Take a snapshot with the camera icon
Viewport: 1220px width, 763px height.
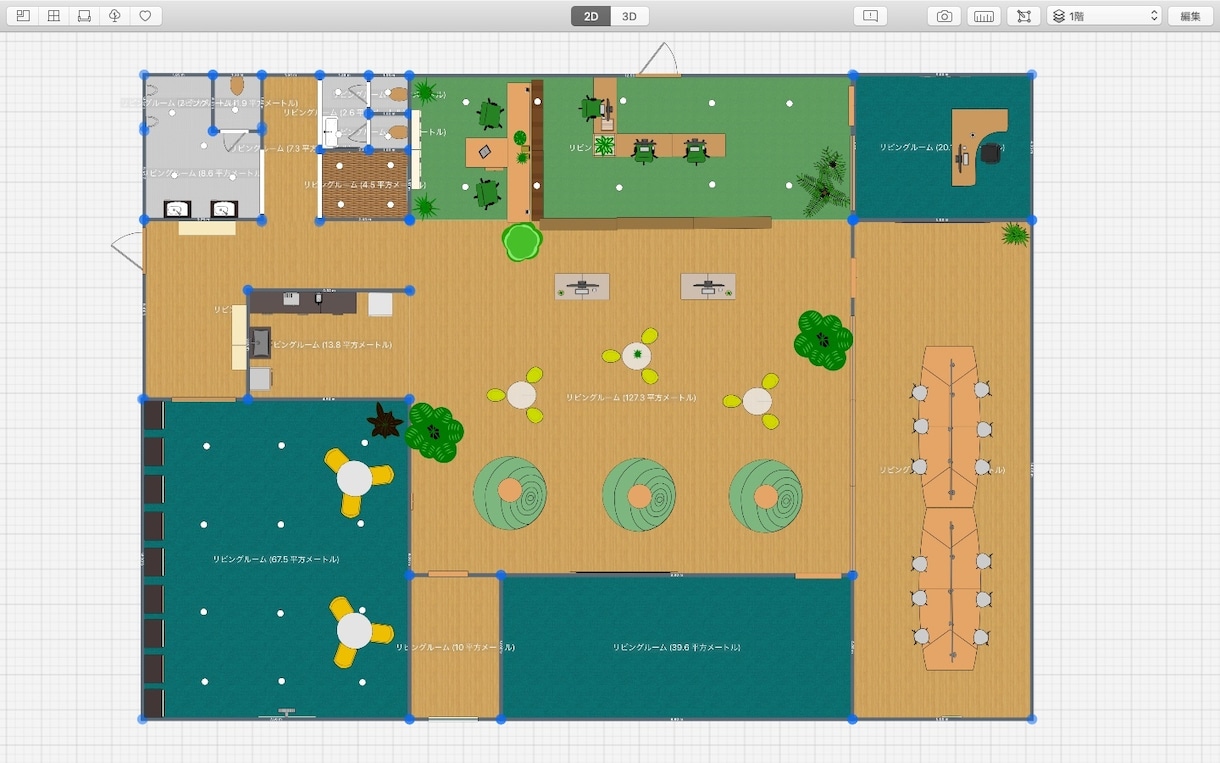pos(944,16)
